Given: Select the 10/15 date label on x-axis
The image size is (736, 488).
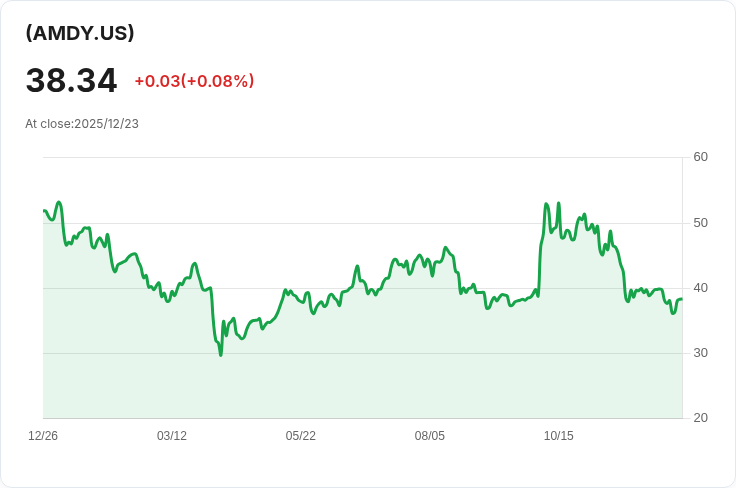Looking at the screenshot, I should coord(559,436).
